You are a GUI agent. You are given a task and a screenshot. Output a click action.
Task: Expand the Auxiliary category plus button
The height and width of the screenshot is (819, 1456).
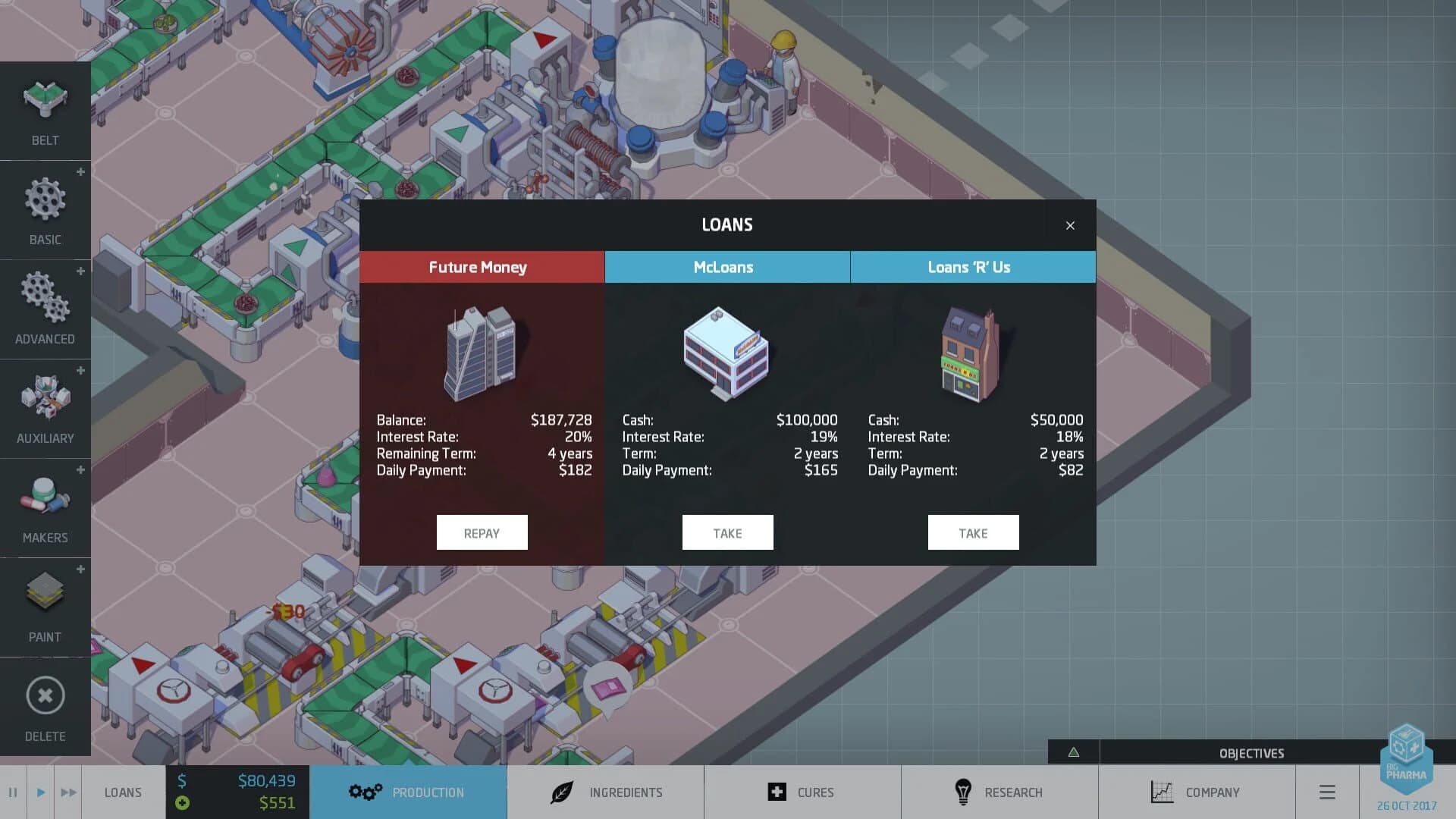click(x=80, y=370)
